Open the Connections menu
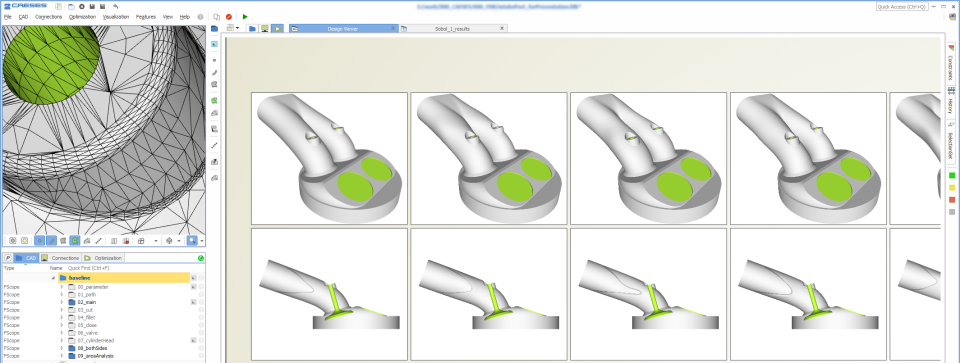Screen dimensions: 960x363 (48, 17)
